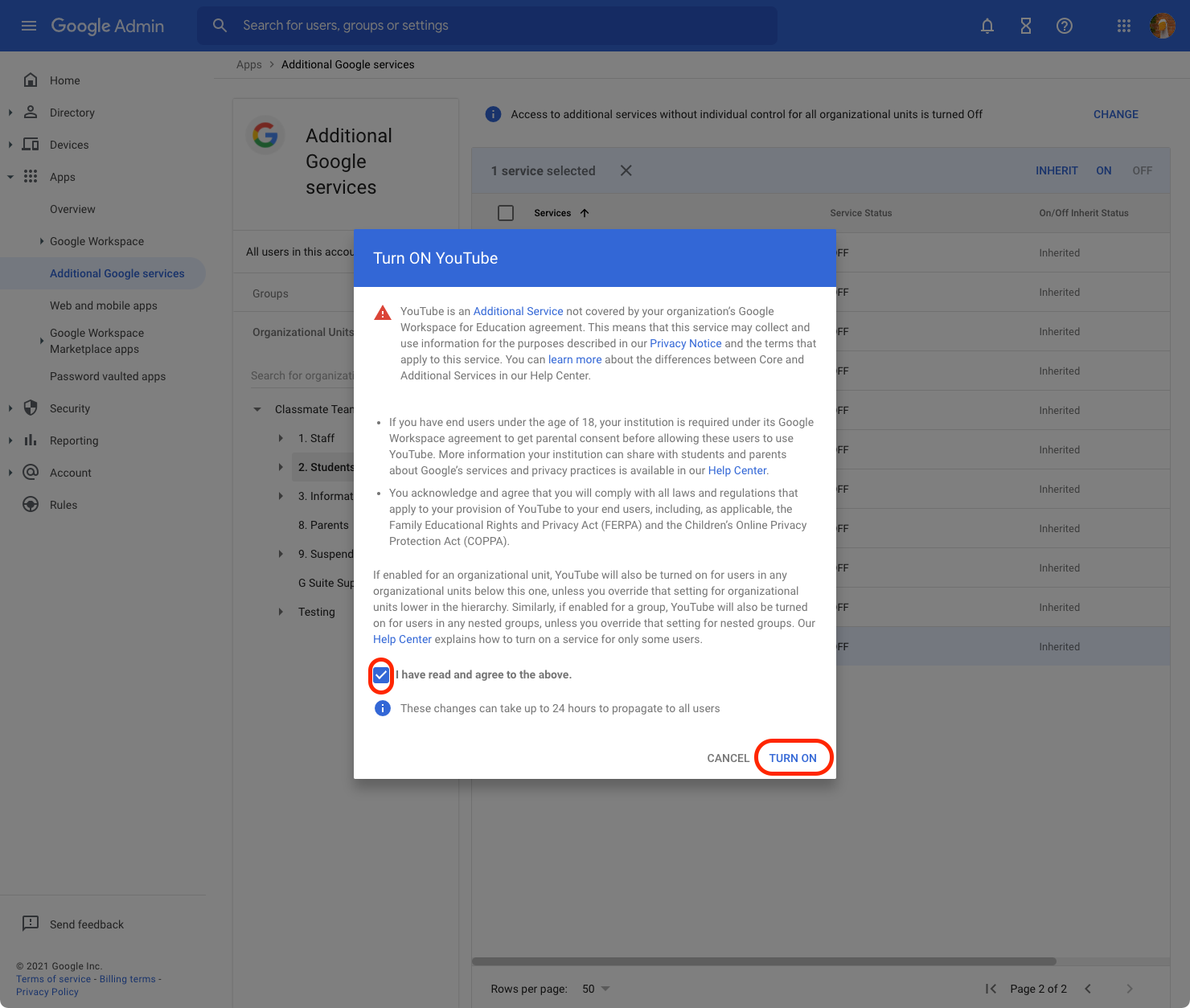Open the help question mark icon
The height and width of the screenshot is (1008, 1190).
tap(1065, 26)
